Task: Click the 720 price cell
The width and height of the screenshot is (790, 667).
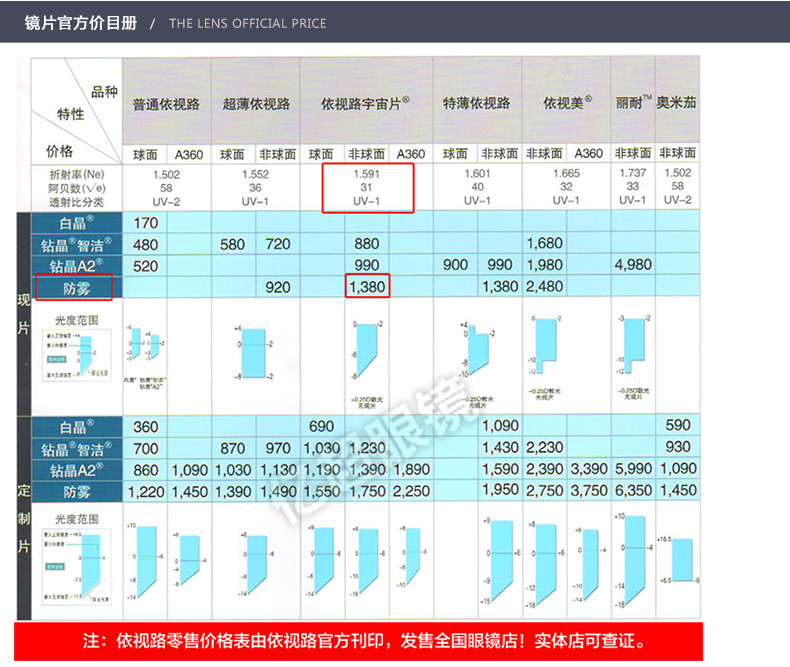Action: pyautogui.click(x=278, y=244)
